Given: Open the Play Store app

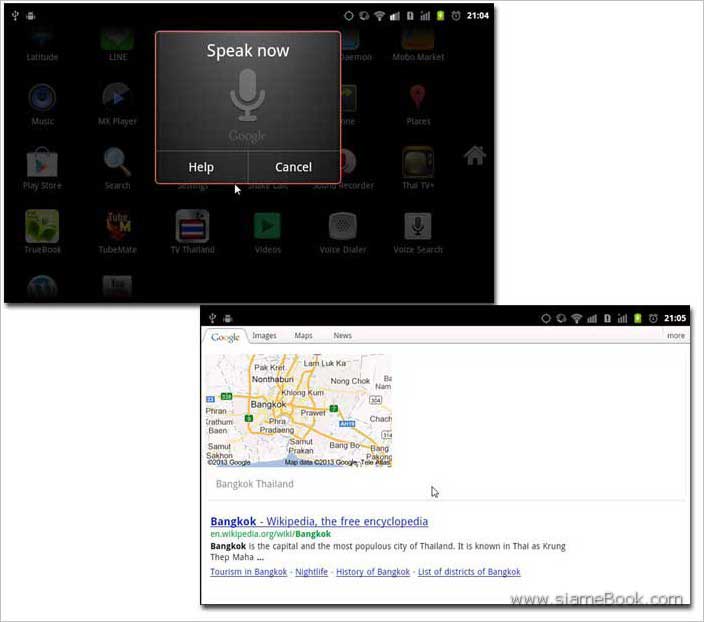Looking at the screenshot, I should (42, 168).
